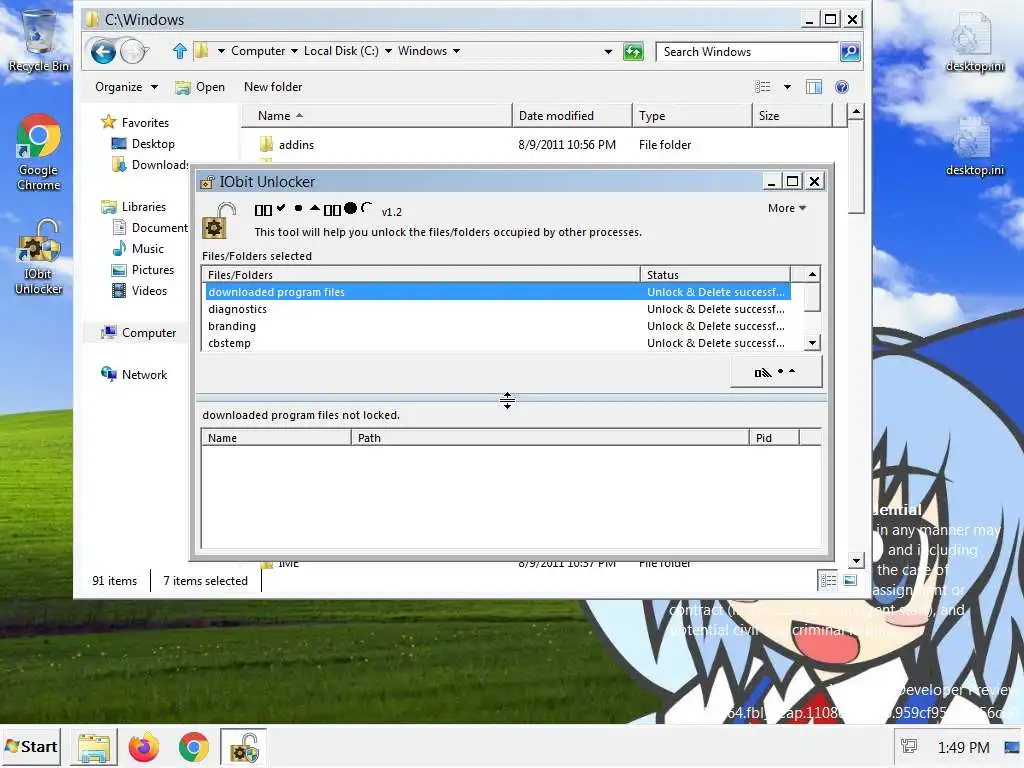This screenshot has width=1024, height=768.
Task: Click Explorer scrollbar down arrow
Action: 856,560
